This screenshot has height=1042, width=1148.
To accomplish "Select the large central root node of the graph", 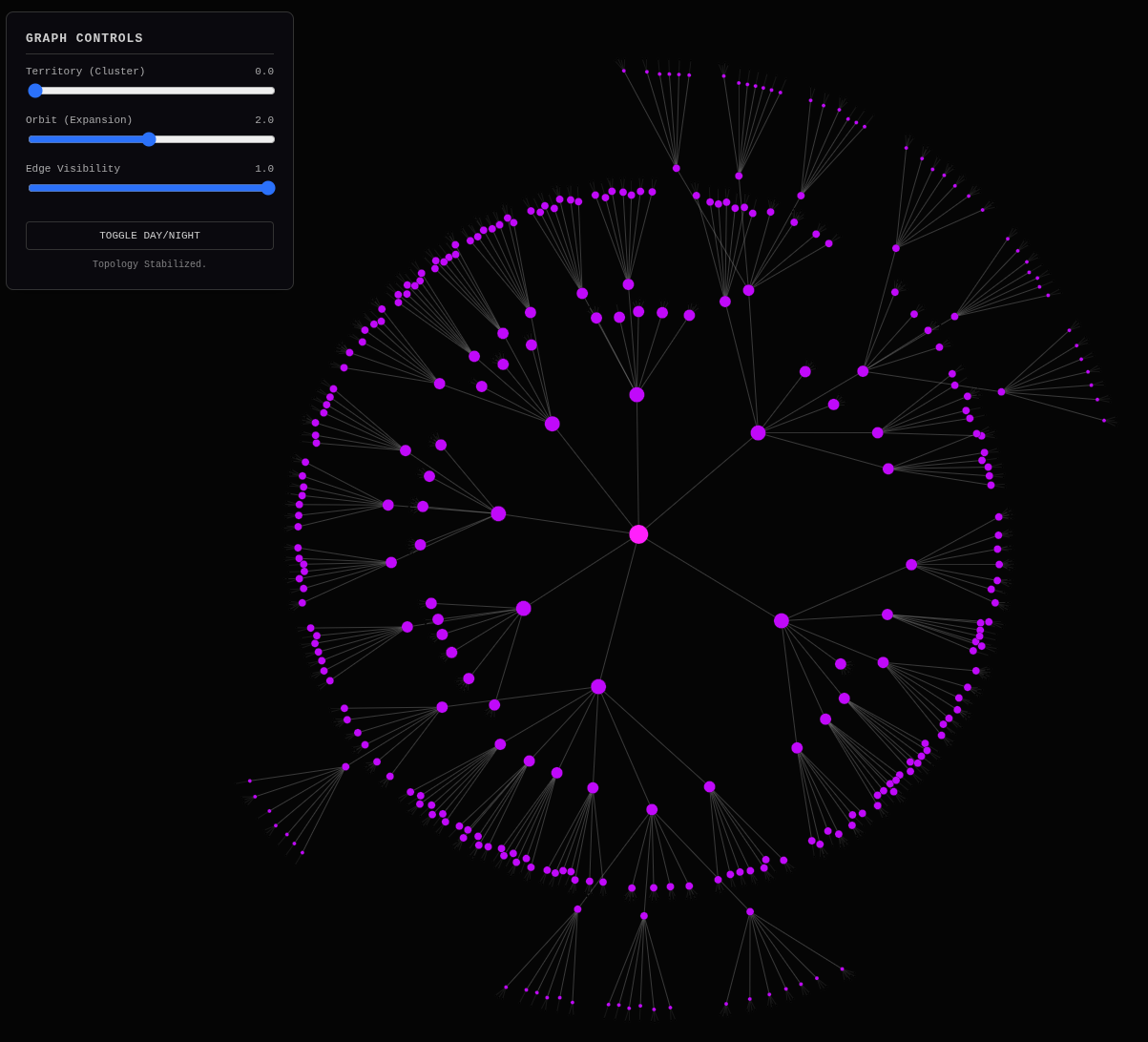I will coord(638,534).
